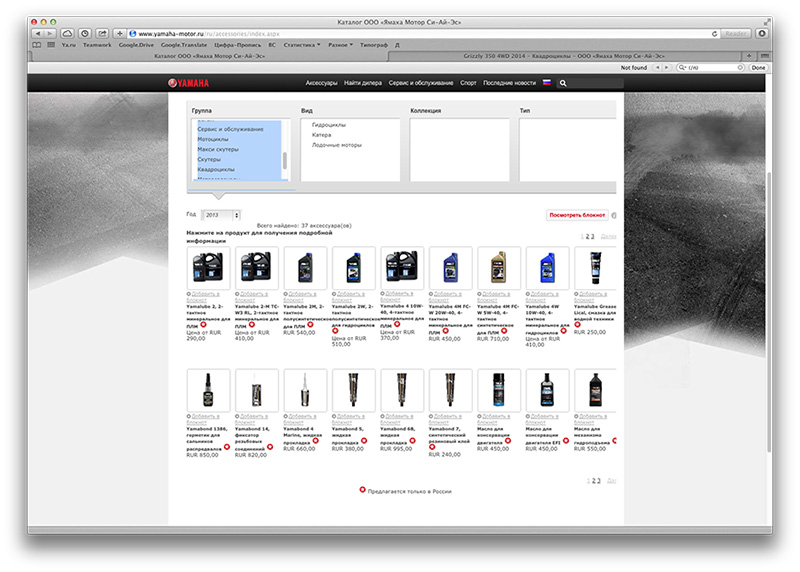Image resolution: width=800 pixels, height=572 pixels.
Task: Open the Yamabond 1386 sealant thumbnail
Action: pos(208,390)
